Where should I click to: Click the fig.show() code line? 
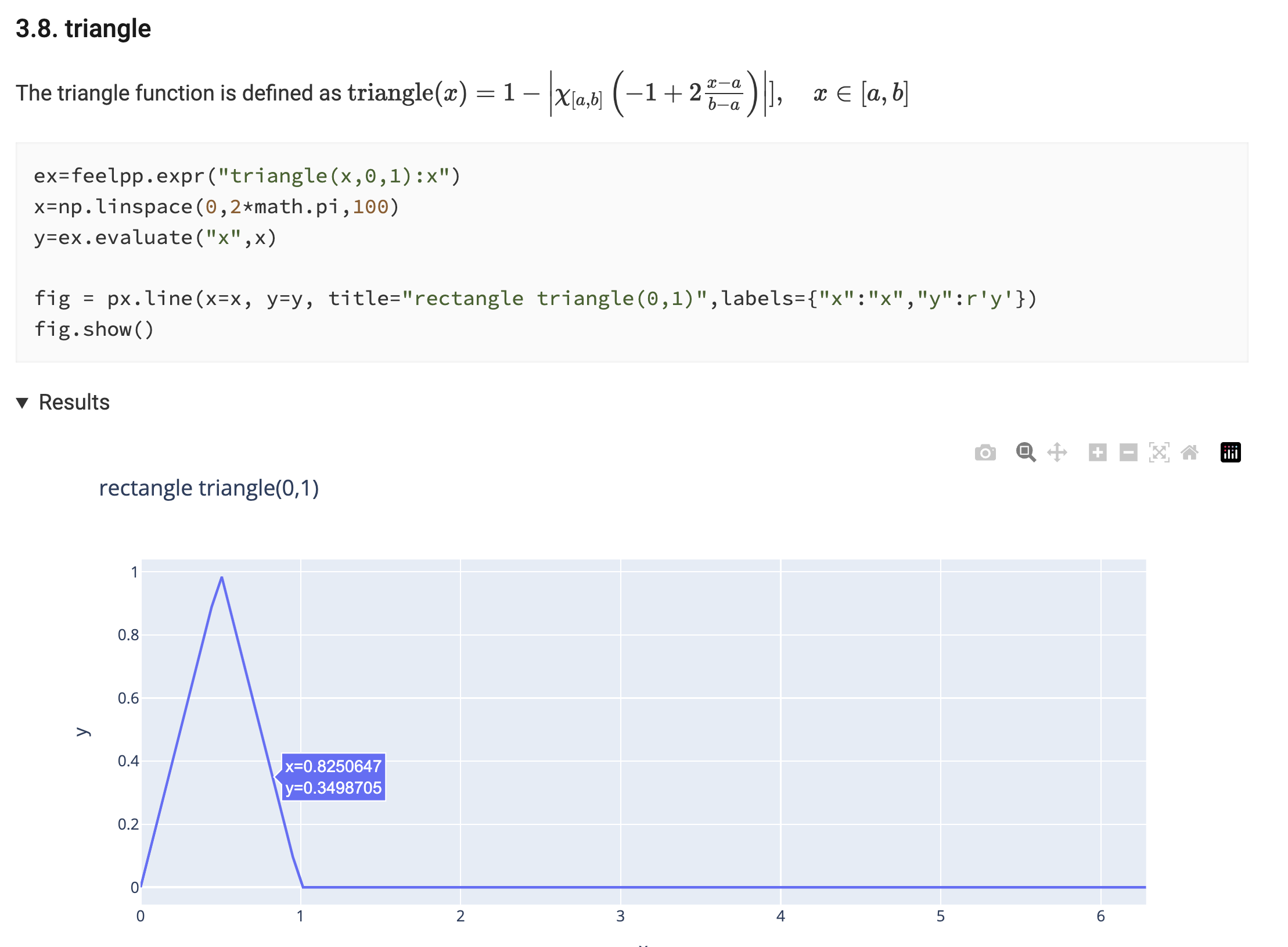pyautogui.click(x=94, y=329)
